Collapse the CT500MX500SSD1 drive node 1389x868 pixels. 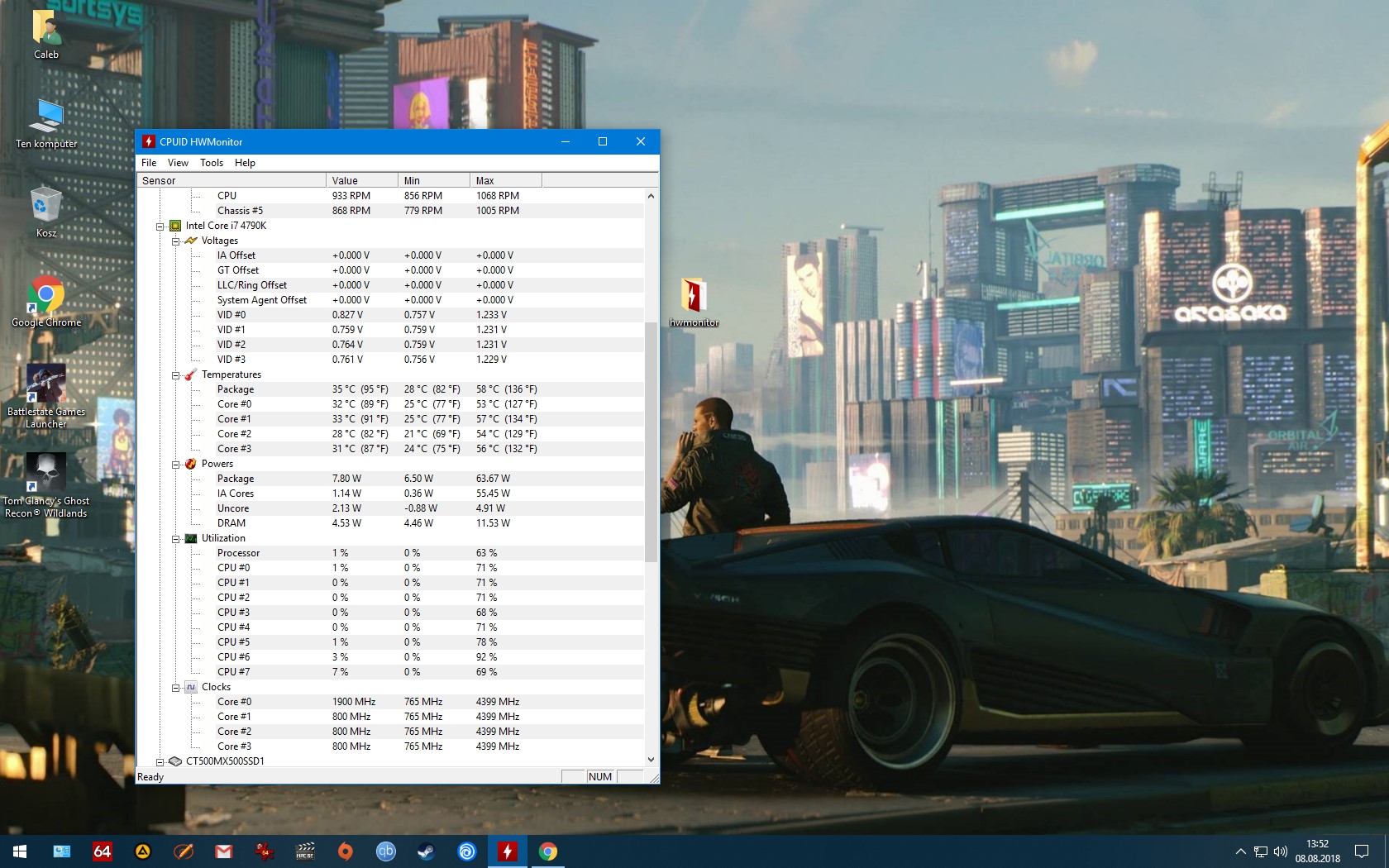160,761
